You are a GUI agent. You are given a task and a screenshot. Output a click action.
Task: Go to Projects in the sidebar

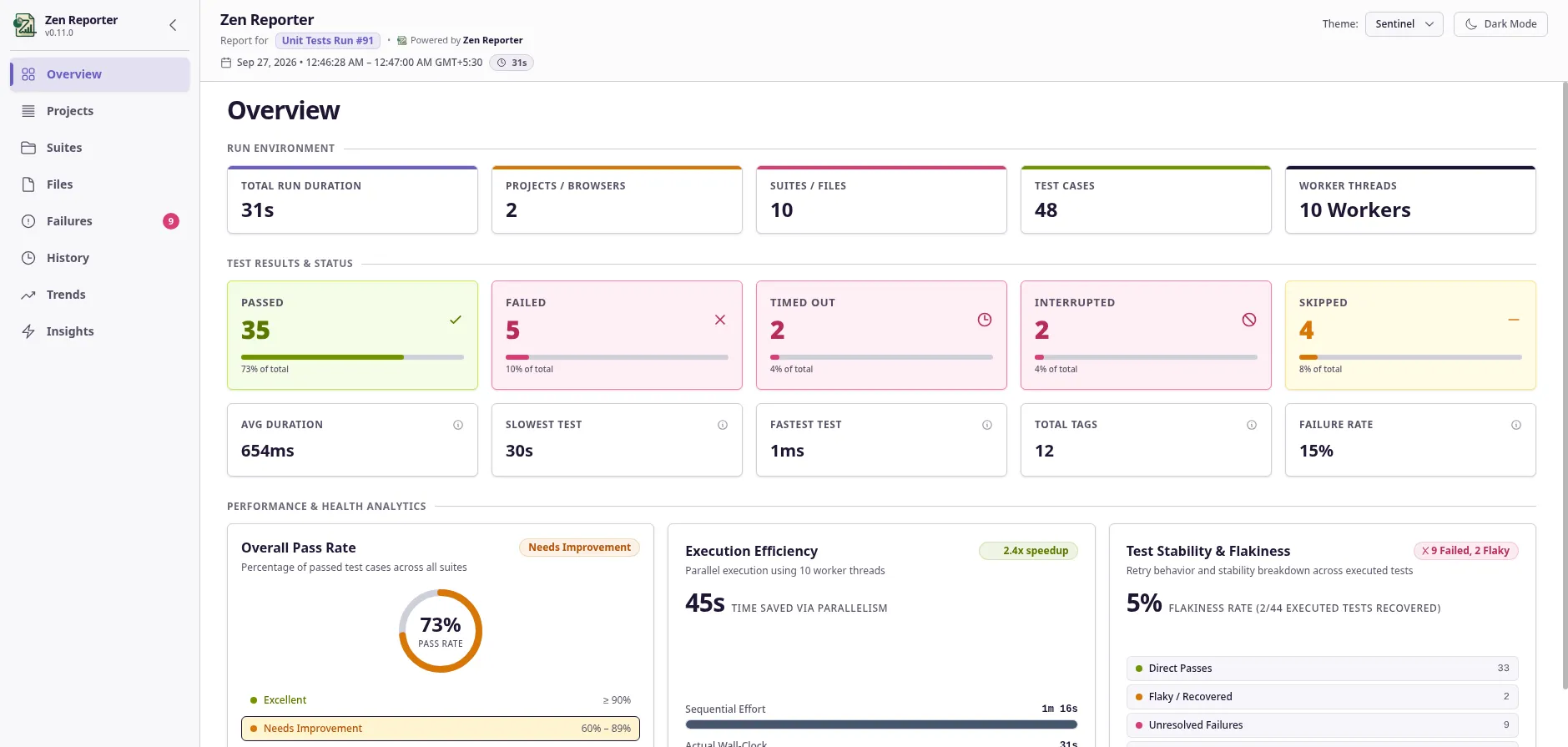click(x=100, y=111)
